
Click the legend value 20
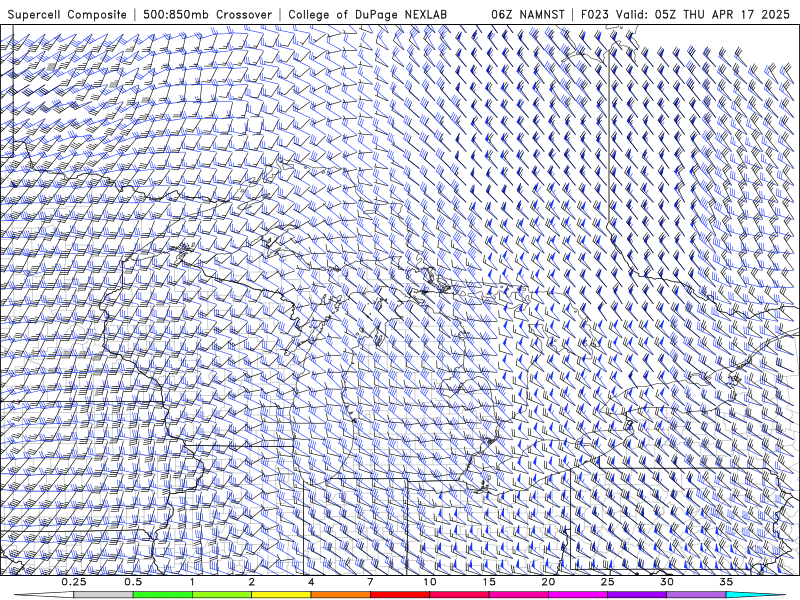coord(548,582)
